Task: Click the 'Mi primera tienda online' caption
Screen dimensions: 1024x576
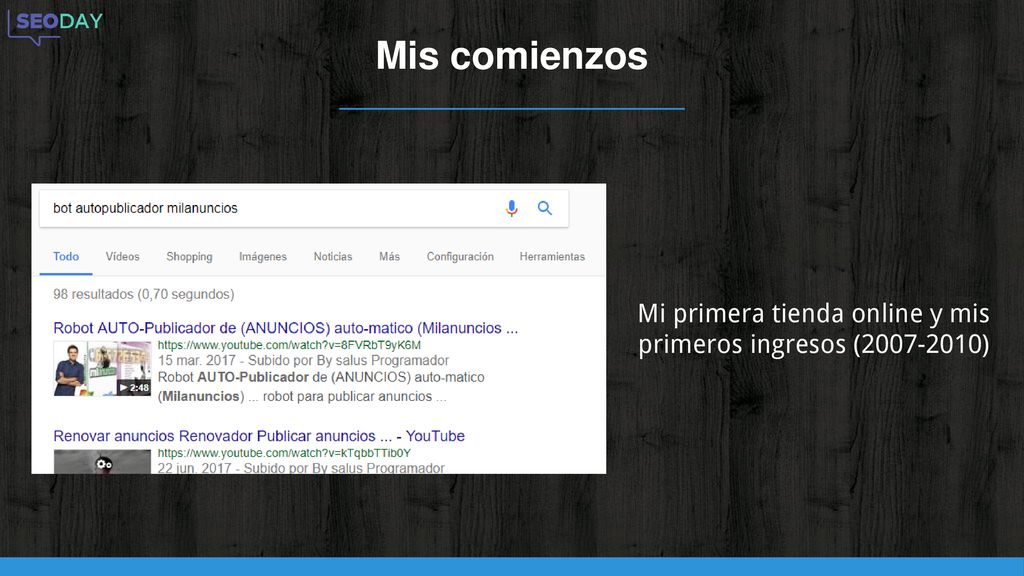Action: click(813, 328)
